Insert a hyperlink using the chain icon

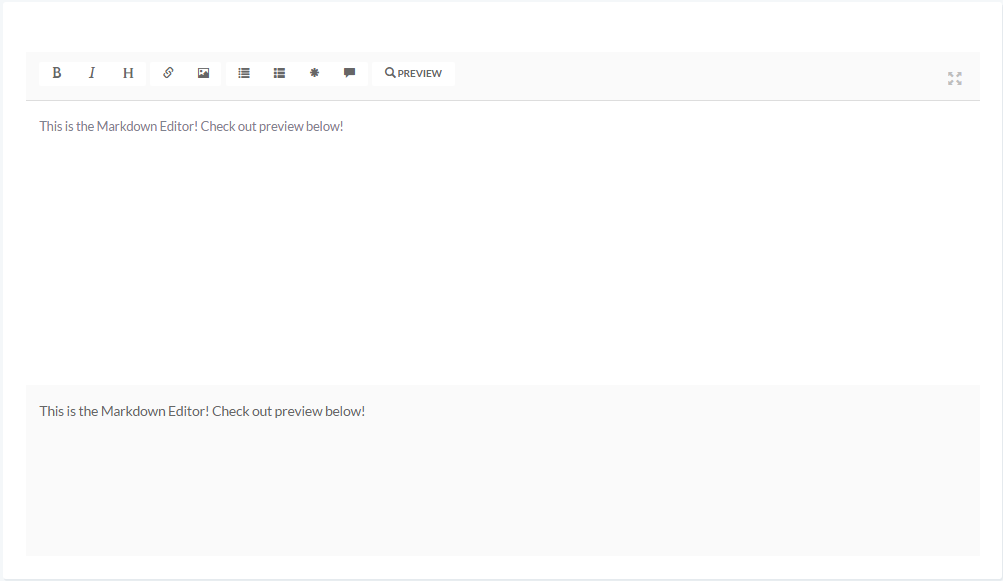coord(168,73)
